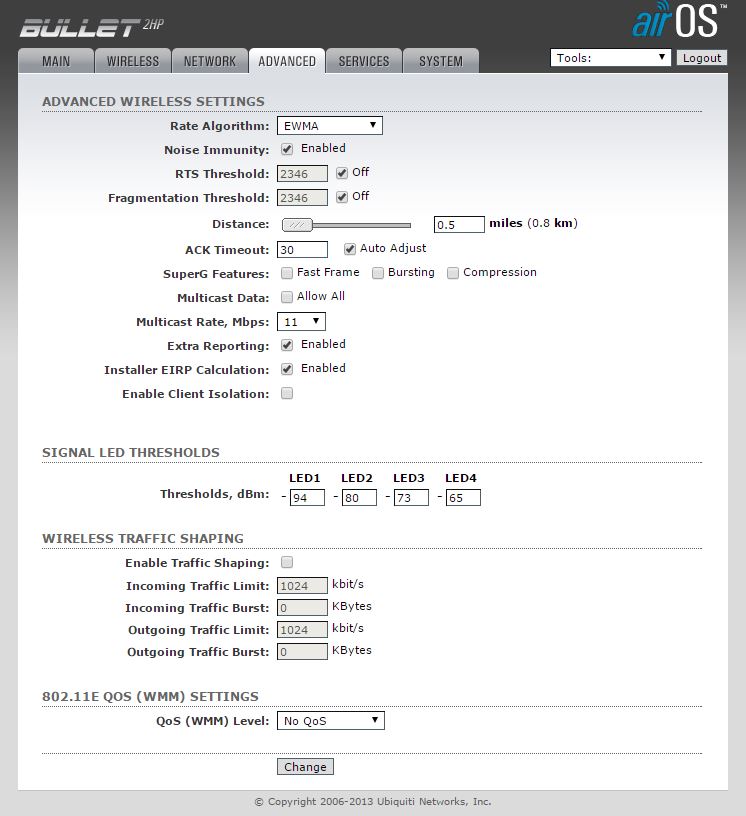This screenshot has width=746, height=816.
Task: Select the Advanced tab
Action: pos(287,61)
